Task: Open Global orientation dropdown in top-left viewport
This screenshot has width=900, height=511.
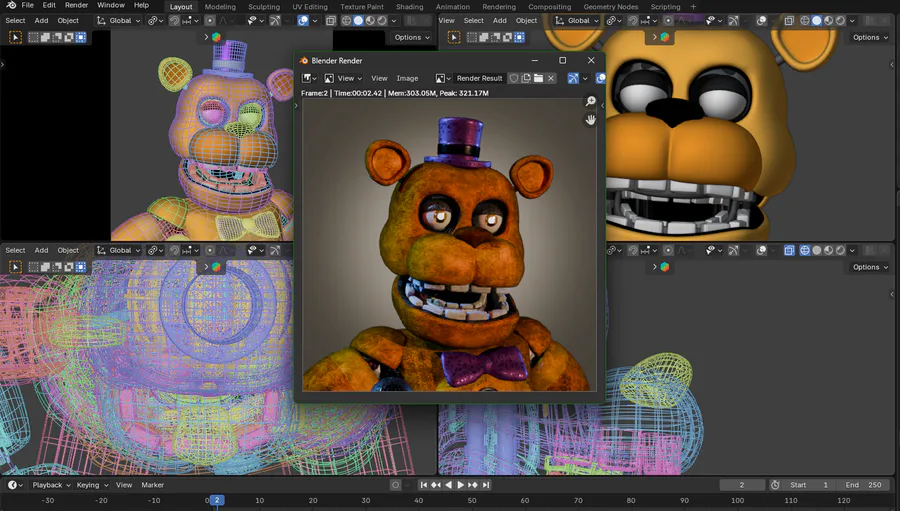Action: click(119, 21)
